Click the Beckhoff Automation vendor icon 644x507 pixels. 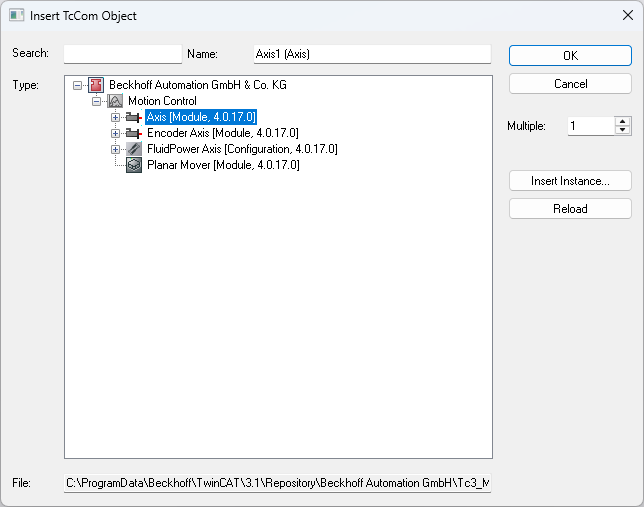click(x=96, y=85)
